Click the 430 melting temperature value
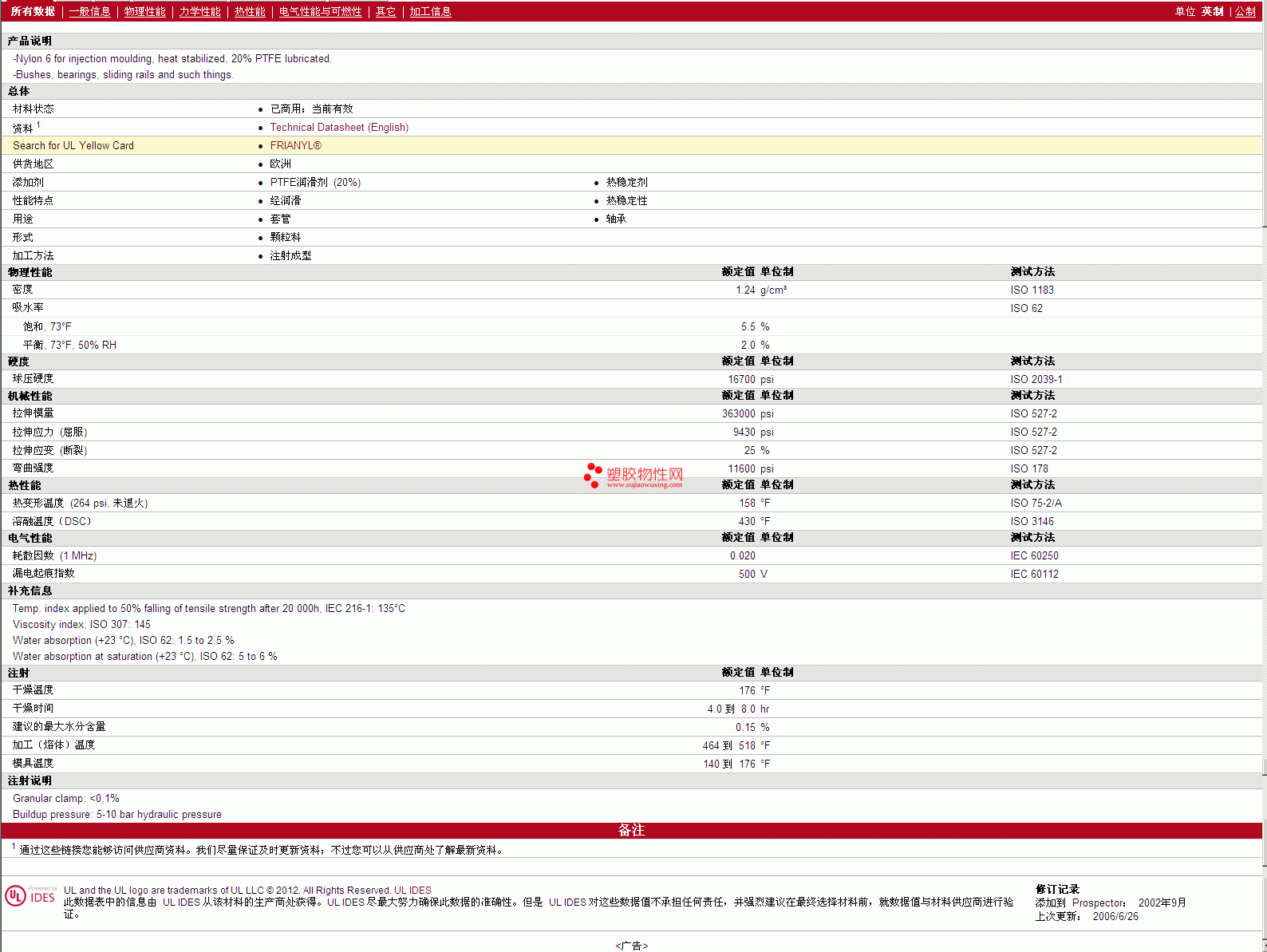The image size is (1267, 952). [x=747, y=522]
